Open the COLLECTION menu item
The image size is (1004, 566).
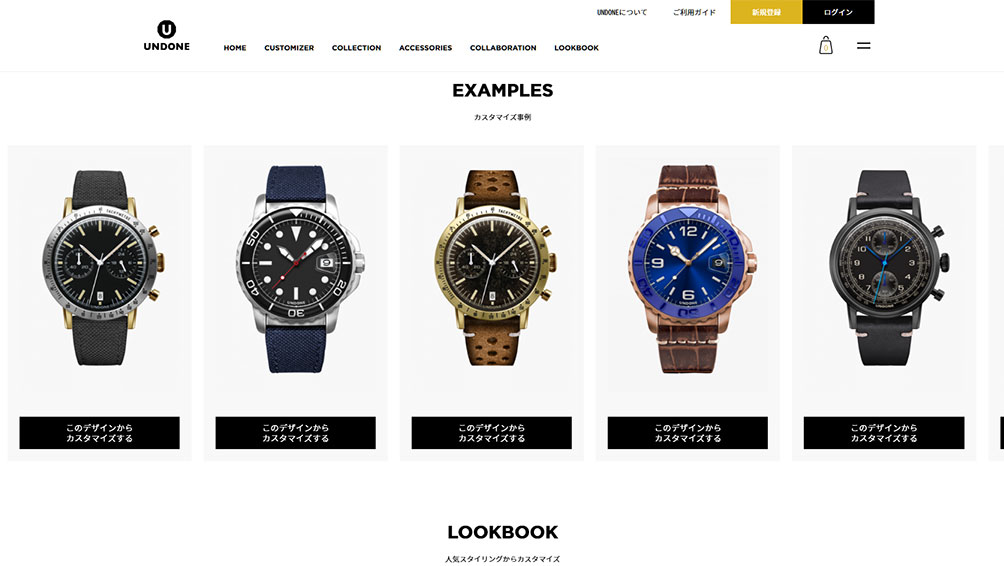[357, 48]
